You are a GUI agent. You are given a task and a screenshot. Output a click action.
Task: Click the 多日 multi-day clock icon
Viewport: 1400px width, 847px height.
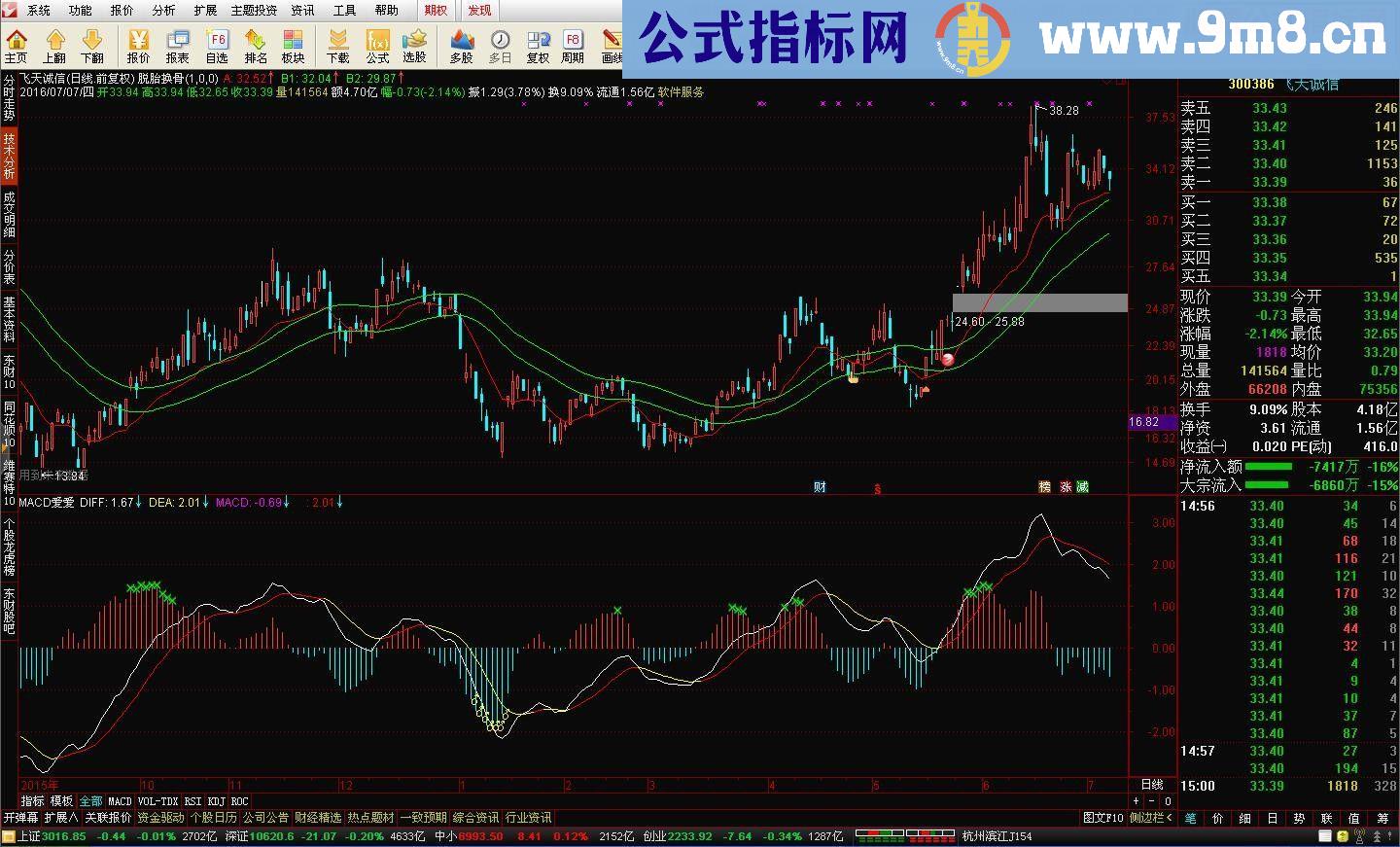[x=501, y=46]
